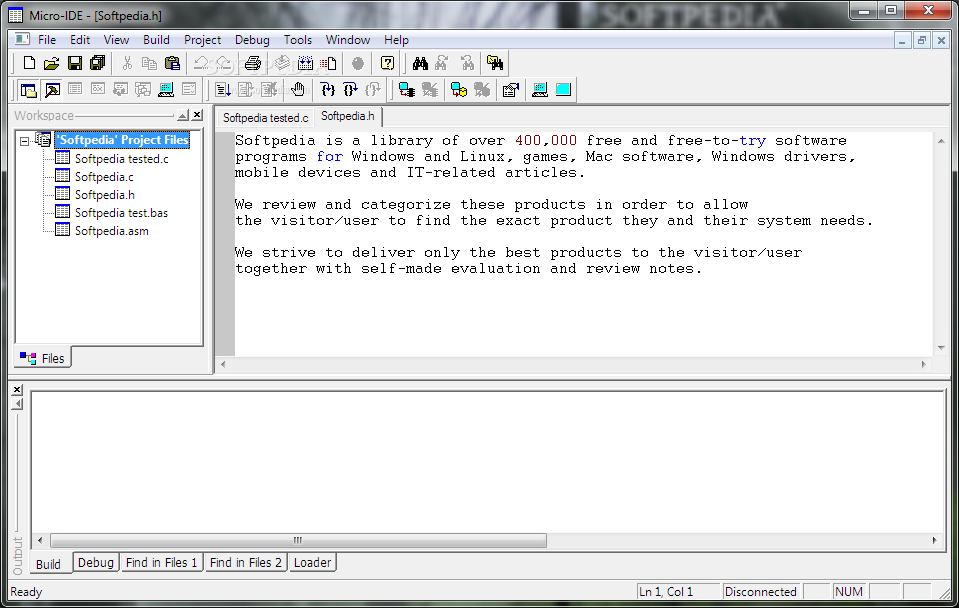Open the Edit menu
Viewport: 959px width, 608px height.
tap(80, 40)
